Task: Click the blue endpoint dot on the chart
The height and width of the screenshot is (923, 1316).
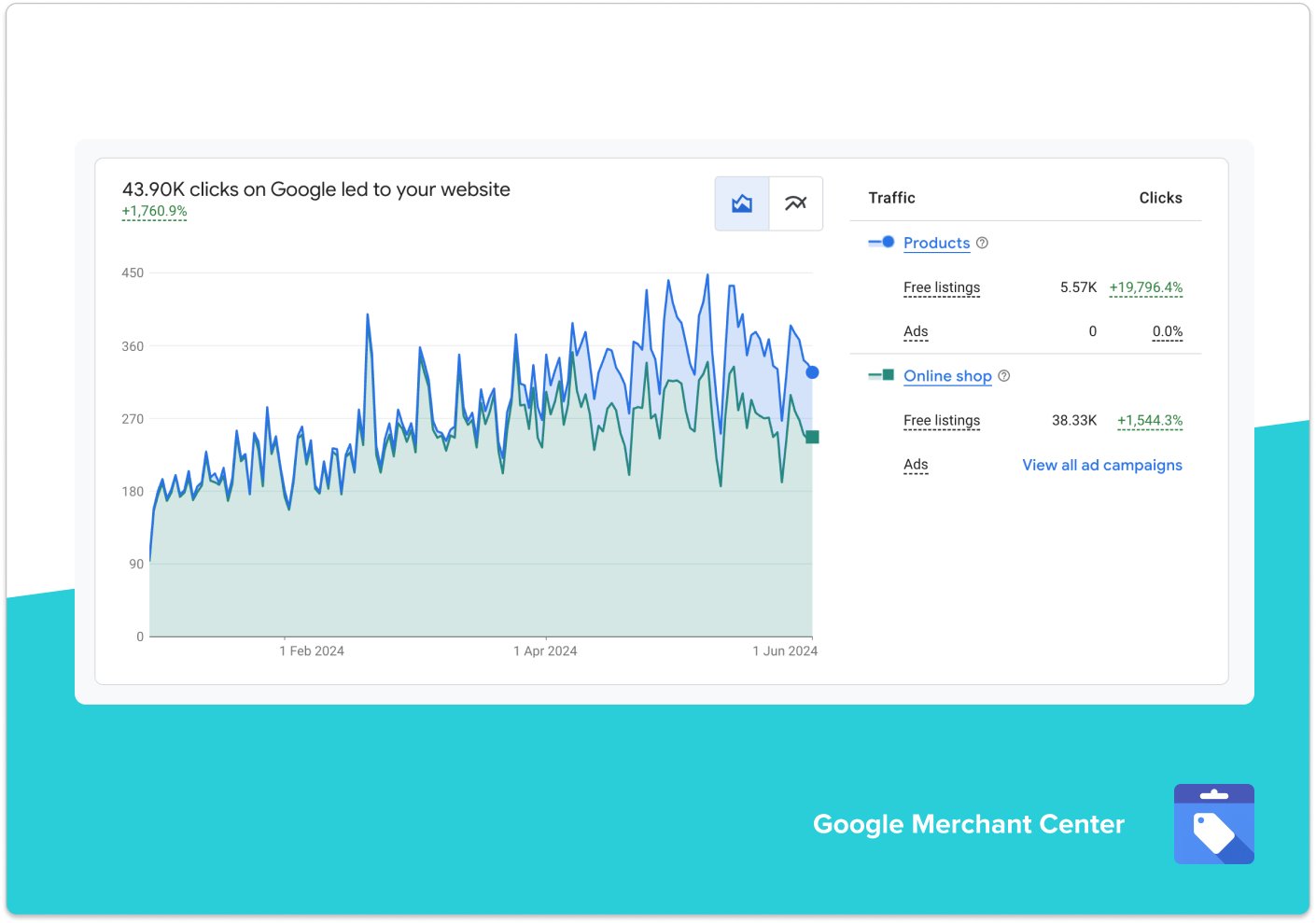Action: (x=811, y=371)
